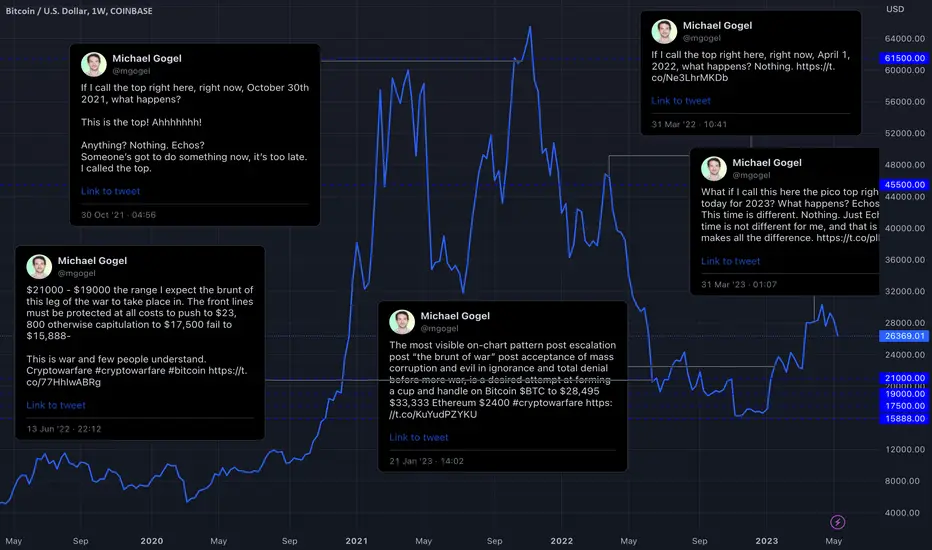The image size is (932, 550).
Task: Select the 45500.00 price level label
Action: 904,185
